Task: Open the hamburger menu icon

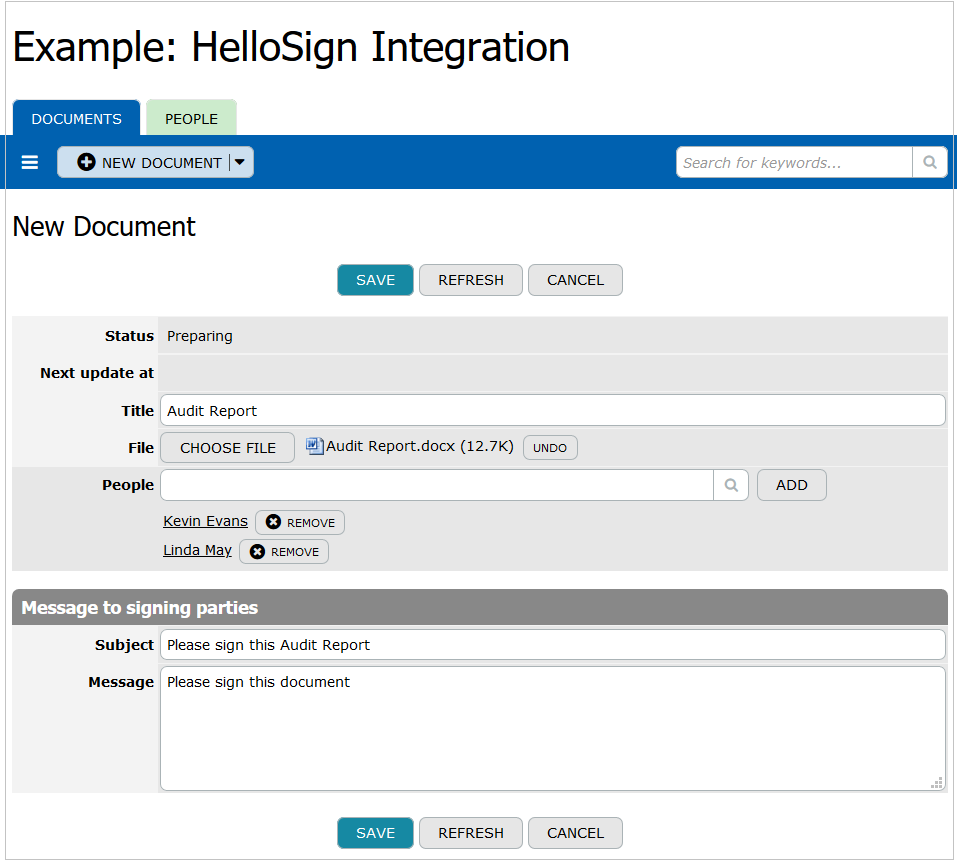Action: point(30,162)
